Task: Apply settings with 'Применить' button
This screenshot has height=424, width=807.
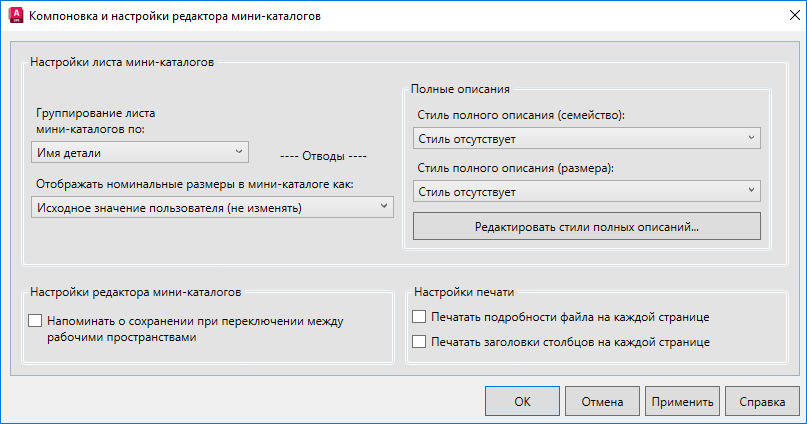Action: coord(682,402)
